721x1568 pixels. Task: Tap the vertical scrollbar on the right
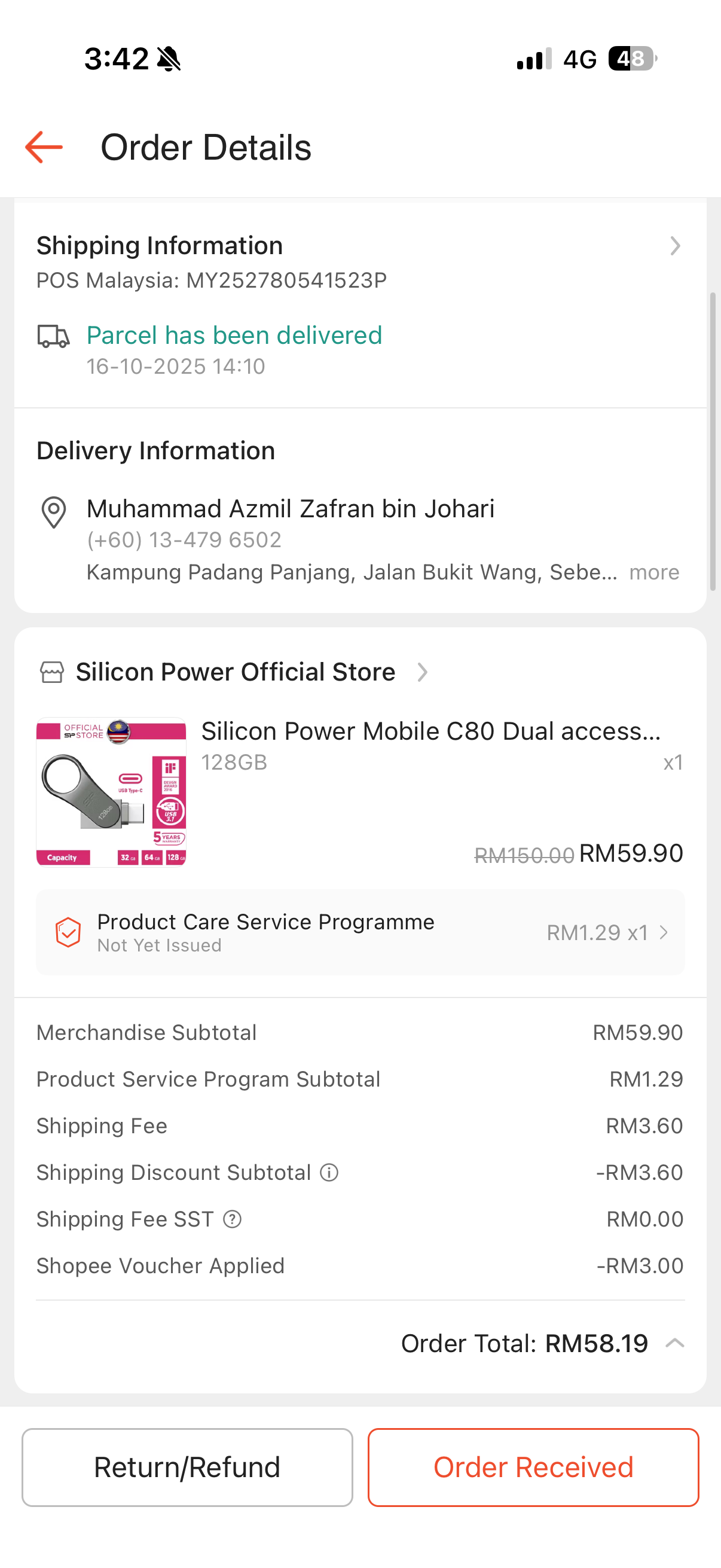[713, 441]
